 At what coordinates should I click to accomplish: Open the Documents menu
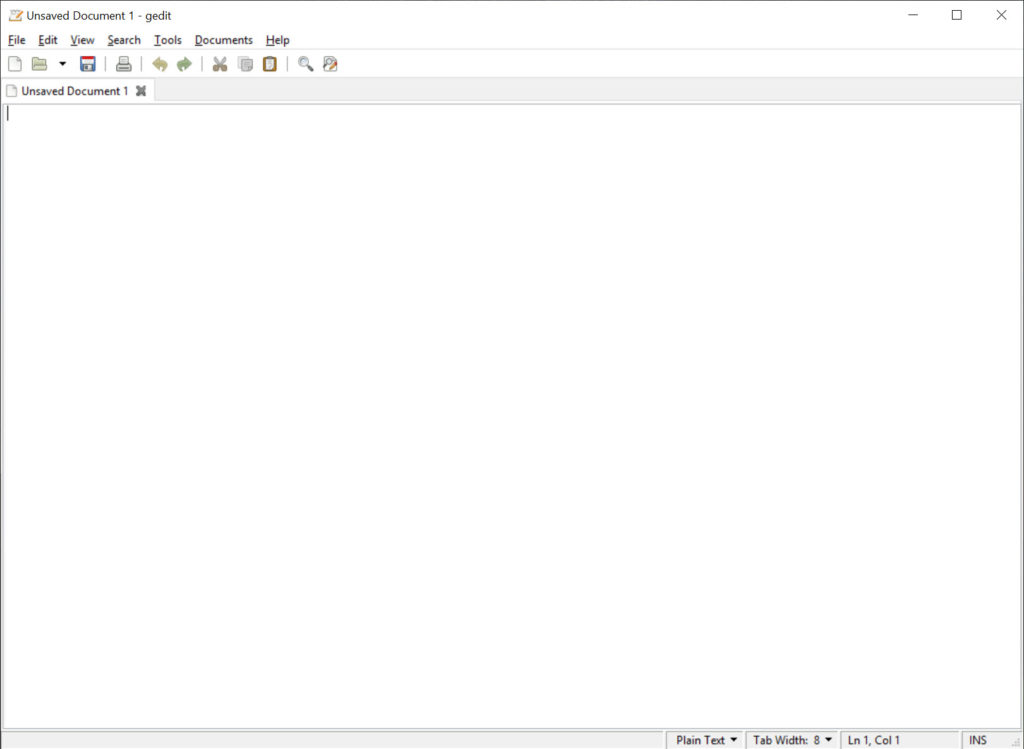(x=223, y=40)
